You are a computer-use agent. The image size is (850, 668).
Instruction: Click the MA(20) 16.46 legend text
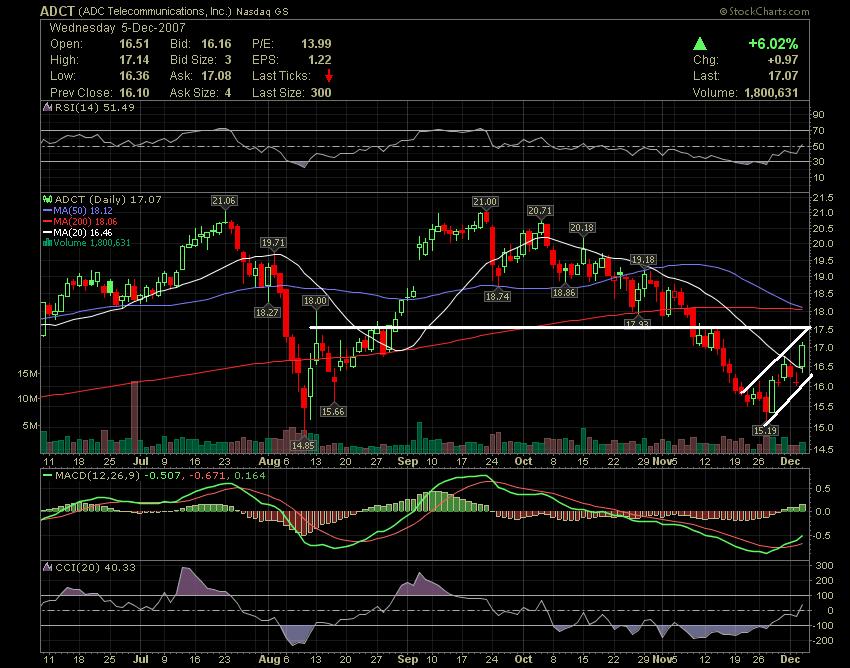coord(82,232)
